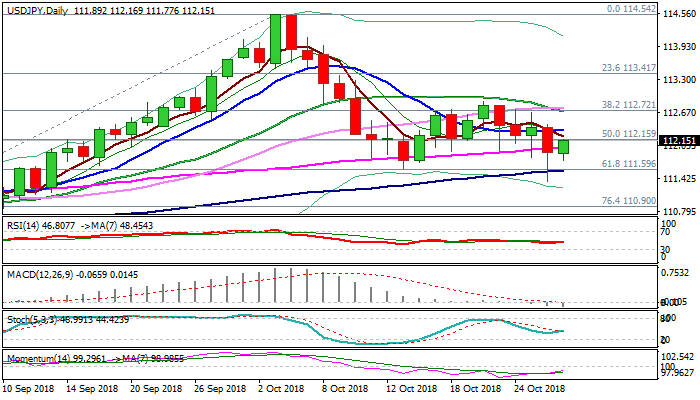Select the RSI(14) indicator label
Screen dimensions: 700x400
tap(24, 227)
